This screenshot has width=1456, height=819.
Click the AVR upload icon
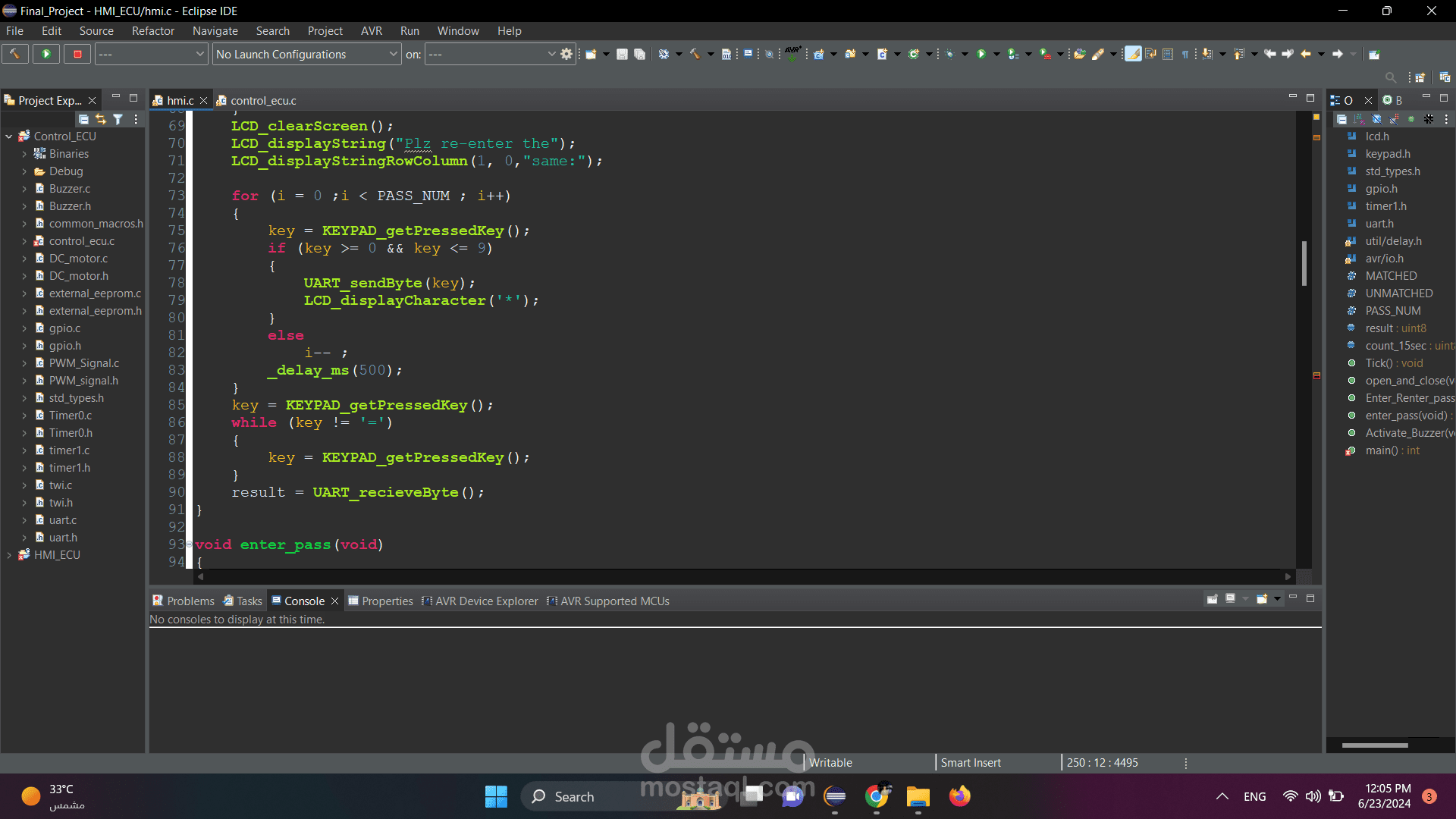point(792,53)
